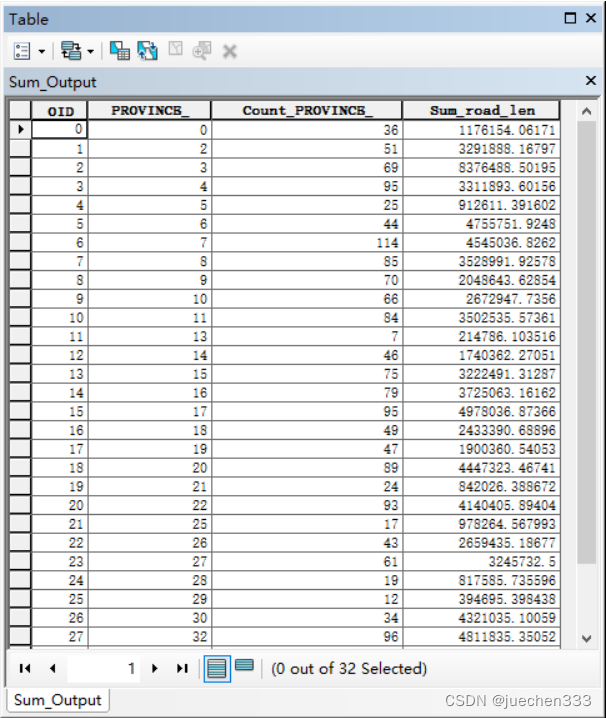This screenshot has width=606, height=718.
Task: Show selected records view
Action: click(x=244, y=665)
